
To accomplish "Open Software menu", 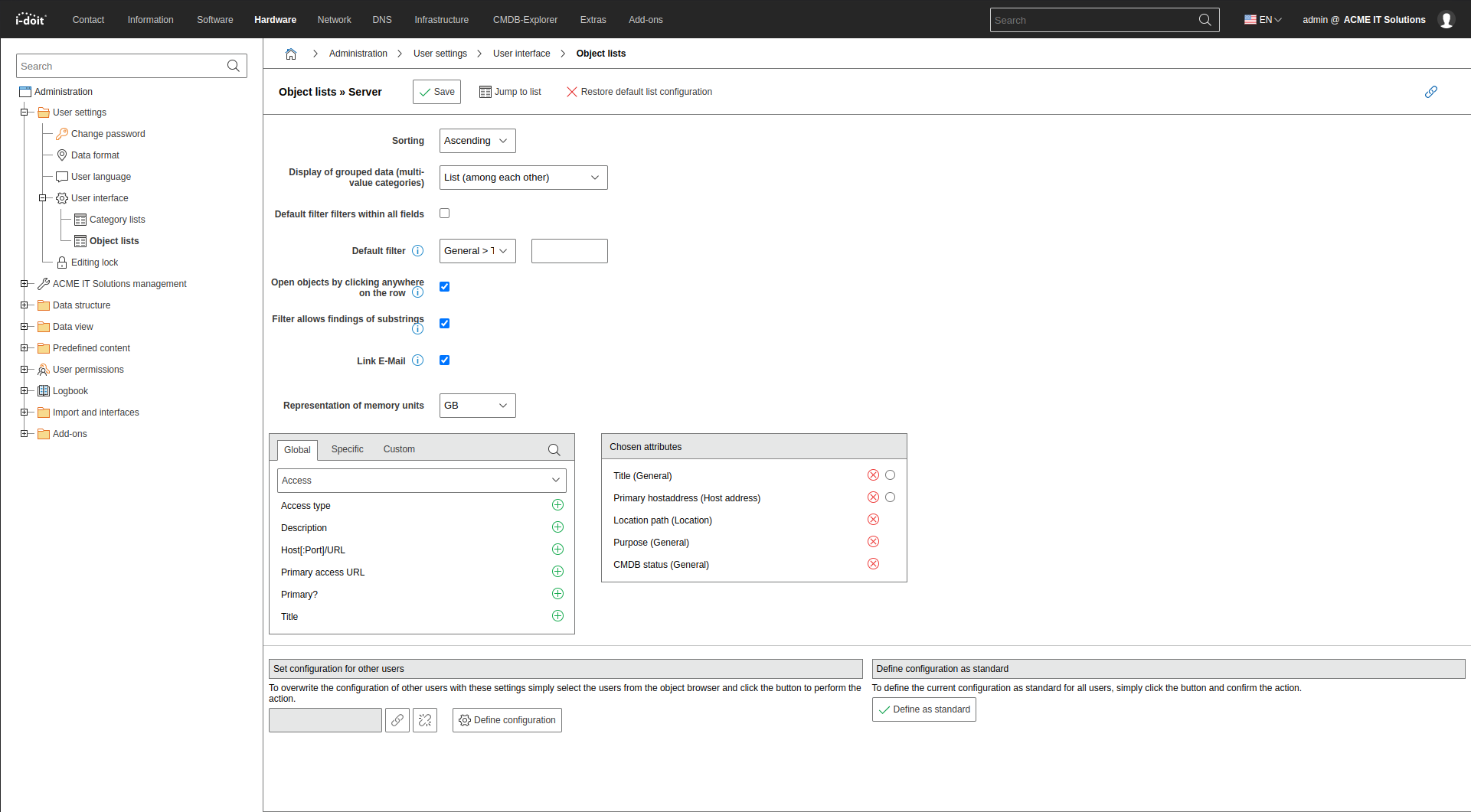I will [x=215, y=20].
